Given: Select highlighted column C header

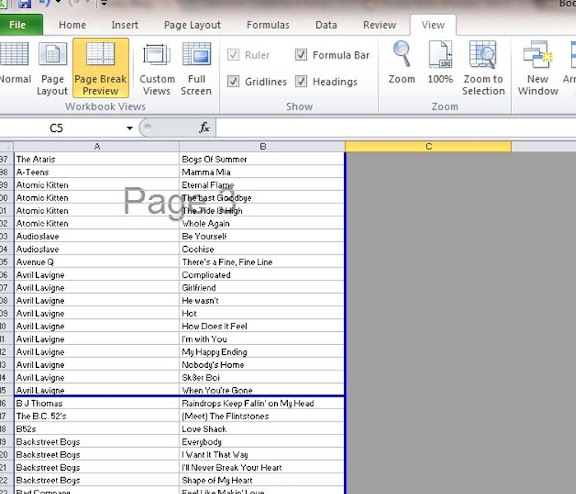Looking at the screenshot, I should pyautogui.click(x=428, y=147).
